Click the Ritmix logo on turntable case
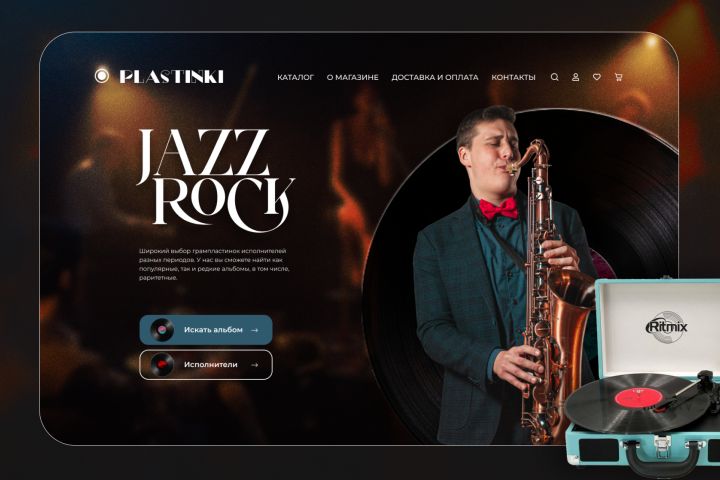Screen dimensions: 720x480 coord(666,327)
